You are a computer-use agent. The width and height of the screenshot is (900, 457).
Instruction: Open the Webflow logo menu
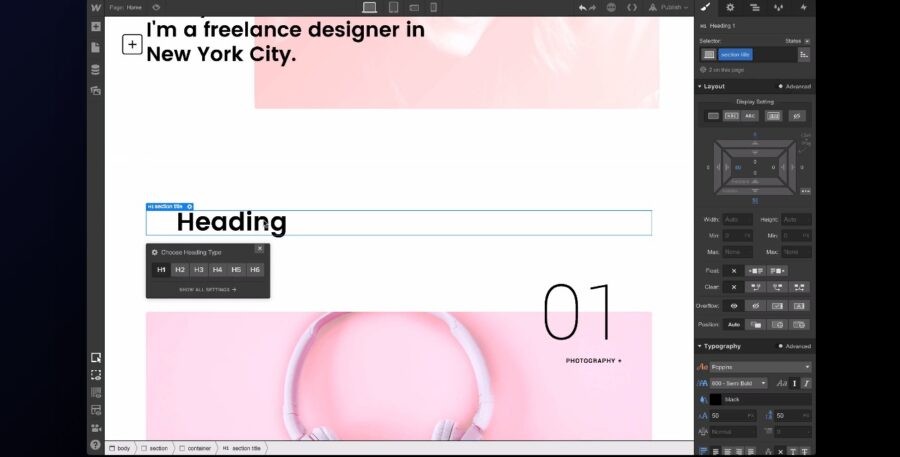[x=96, y=7]
